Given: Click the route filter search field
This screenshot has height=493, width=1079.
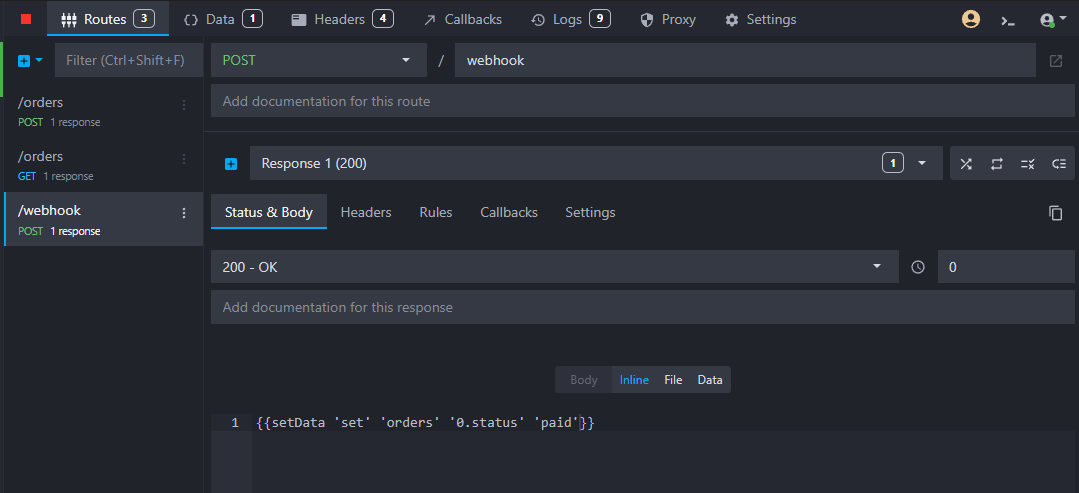Looking at the screenshot, I should (x=128, y=61).
